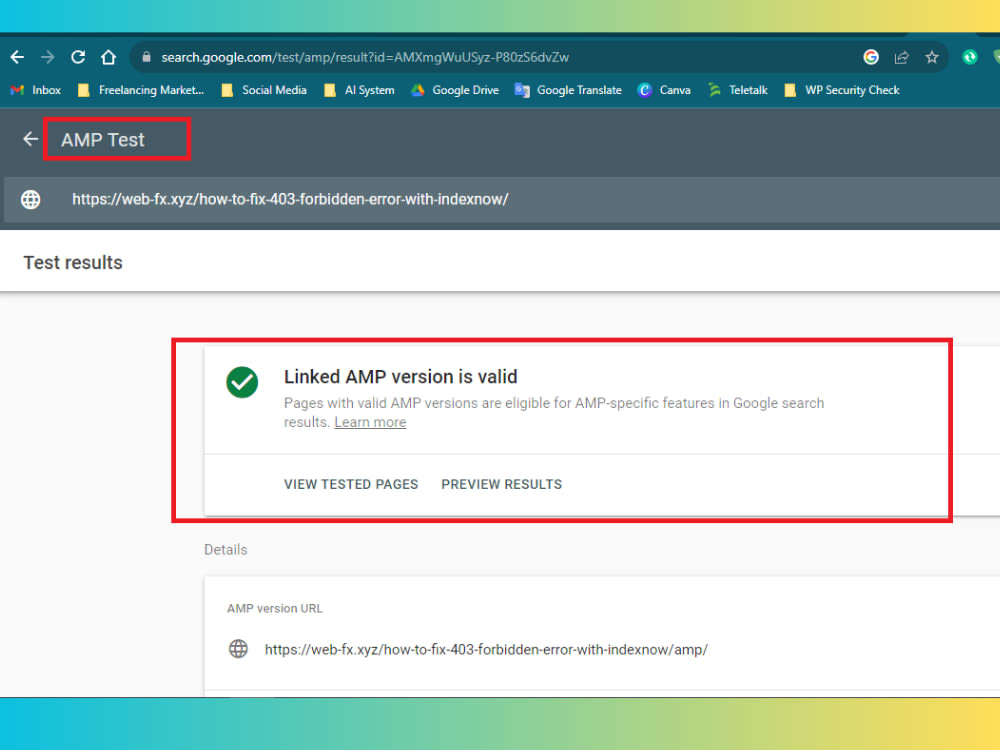1000x750 pixels.
Task: Share this page via share icon
Action: tap(901, 57)
